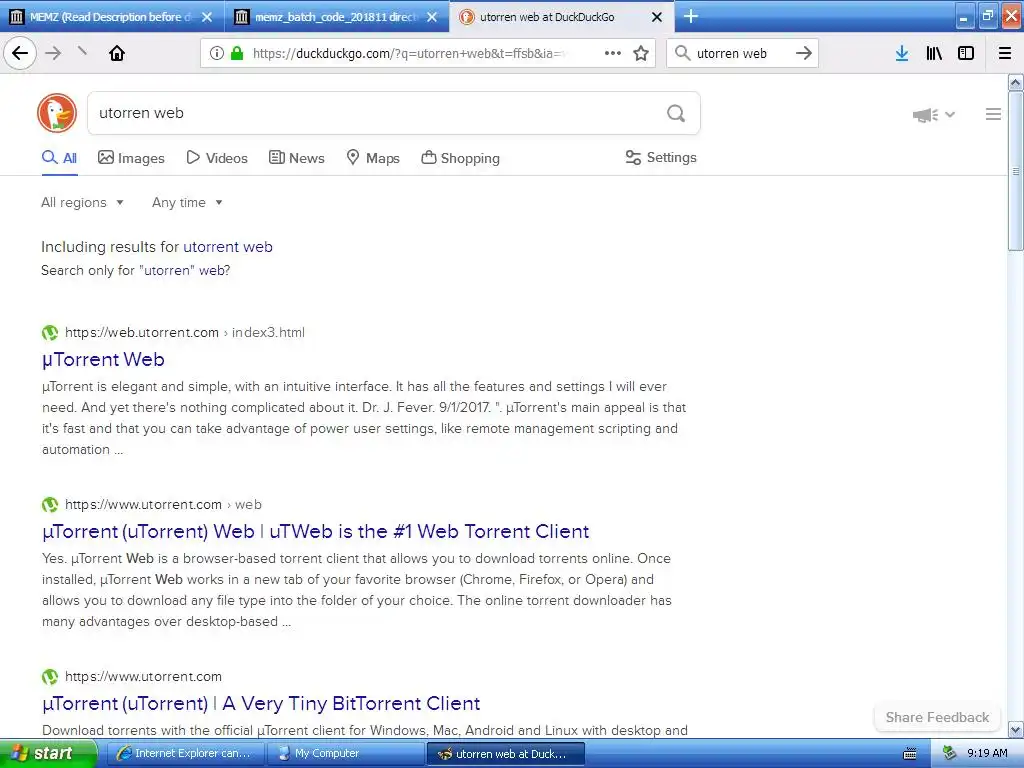Close the utorren web DuckDuckGo tab
The width and height of the screenshot is (1024, 768).
[x=657, y=17]
